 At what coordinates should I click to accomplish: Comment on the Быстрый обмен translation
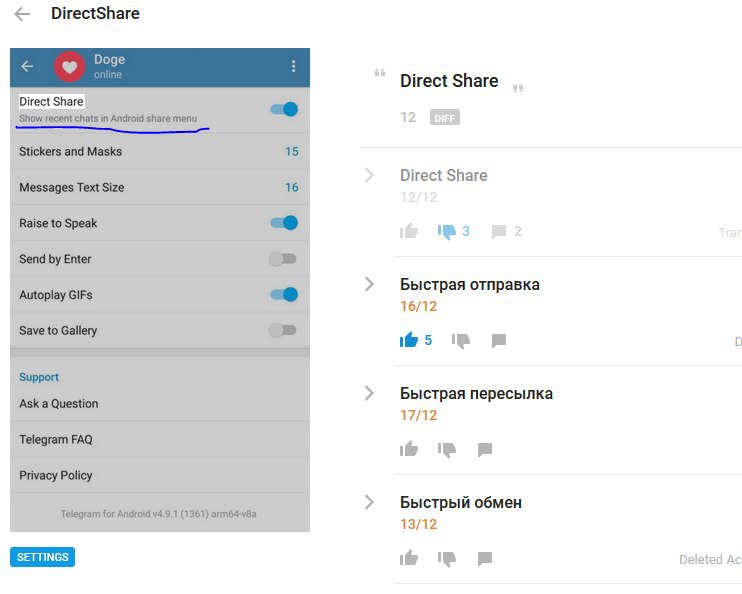(x=485, y=559)
